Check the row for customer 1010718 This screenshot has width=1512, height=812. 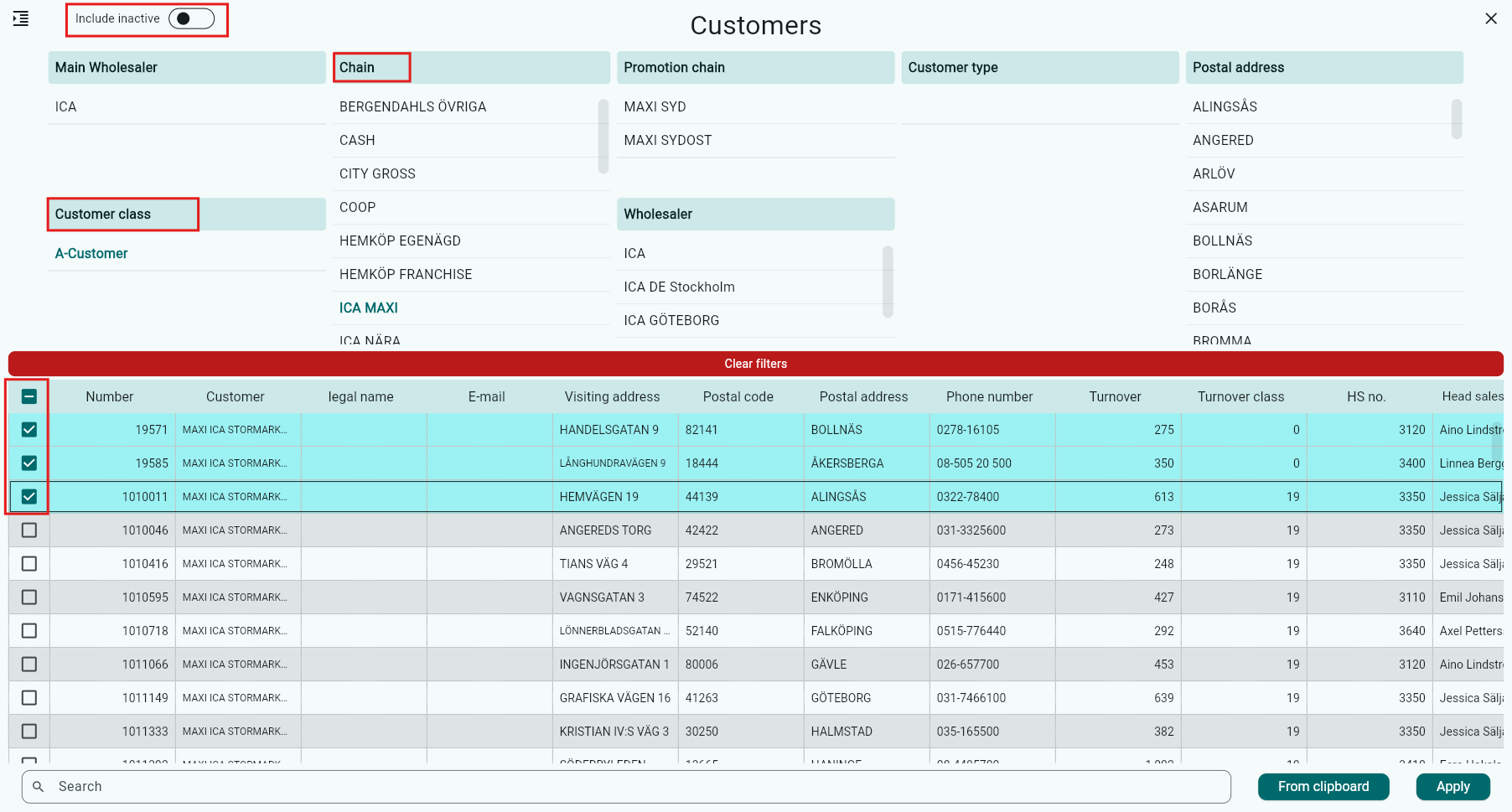(29, 631)
